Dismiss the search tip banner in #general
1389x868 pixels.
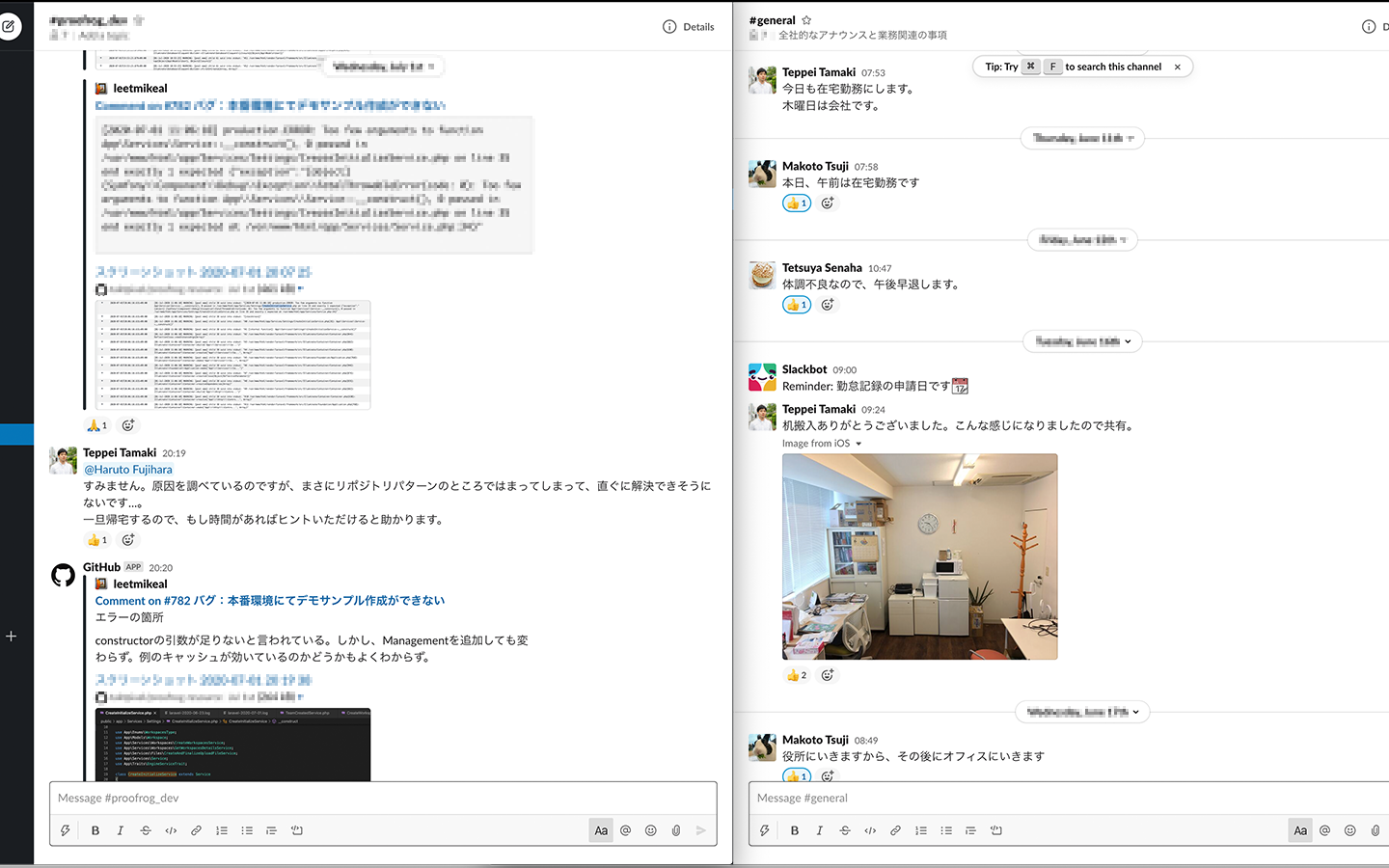1177,67
